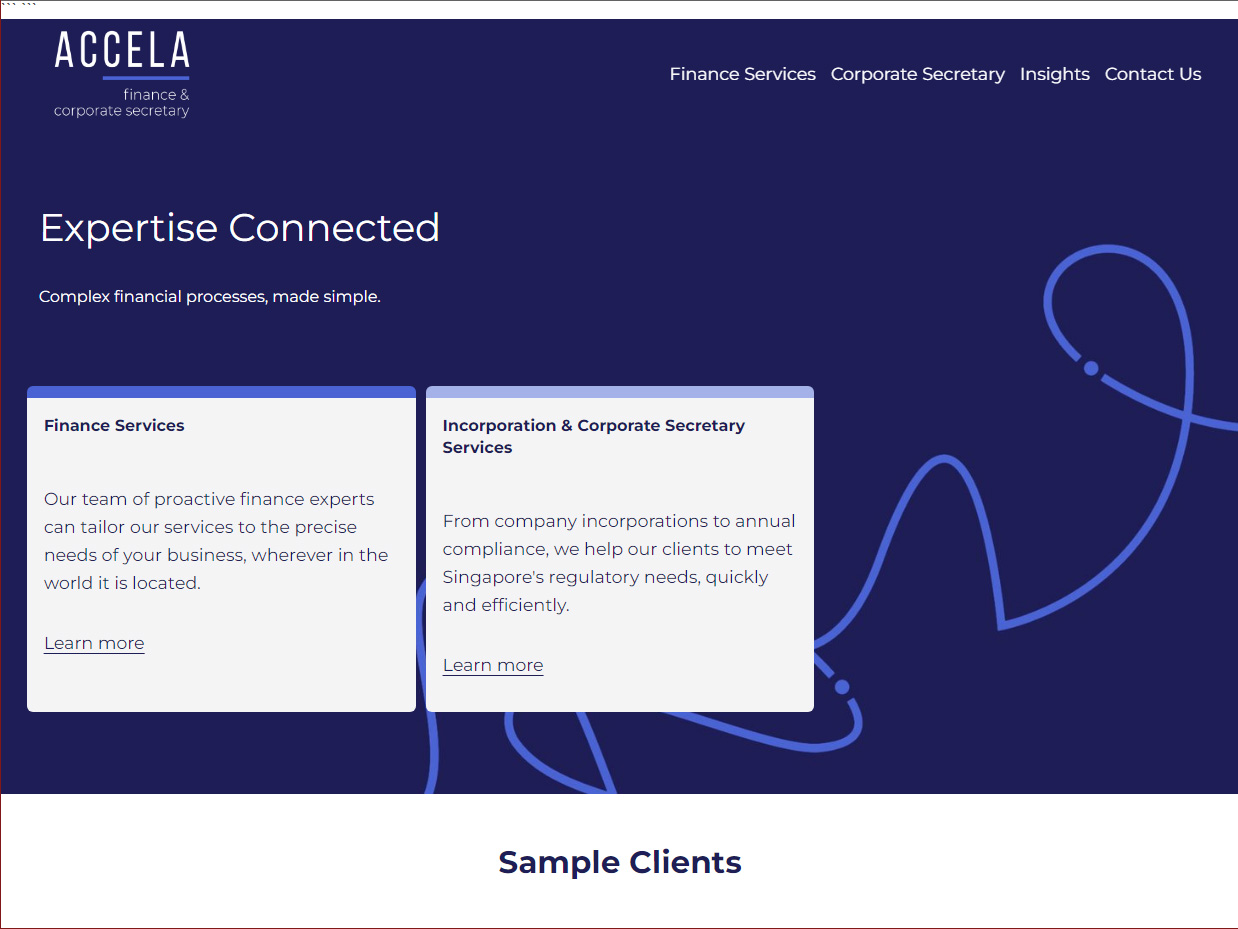1238x929 pixels.
Task: Click the logo tagline 'finance & corporate secretary'
Action: click(122, 103)
